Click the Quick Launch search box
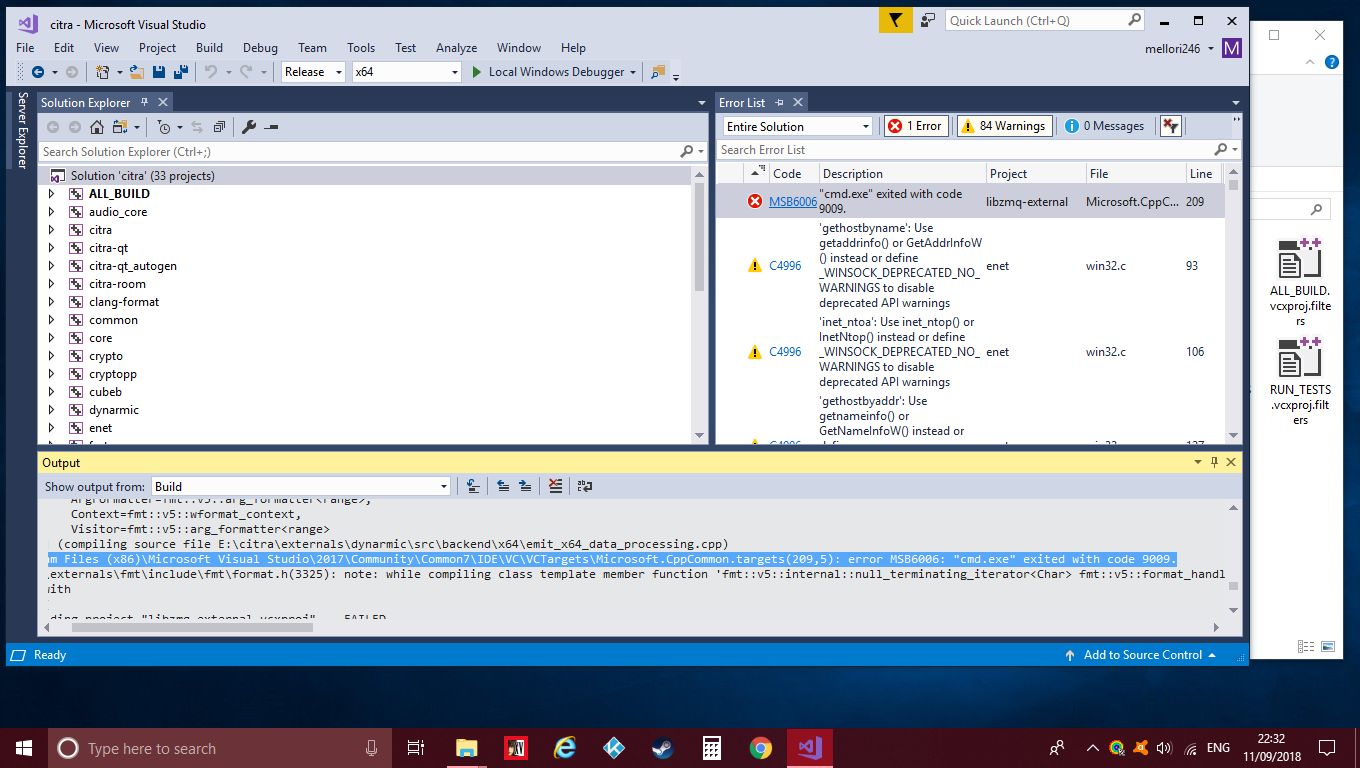 (x=1045, y=20)
